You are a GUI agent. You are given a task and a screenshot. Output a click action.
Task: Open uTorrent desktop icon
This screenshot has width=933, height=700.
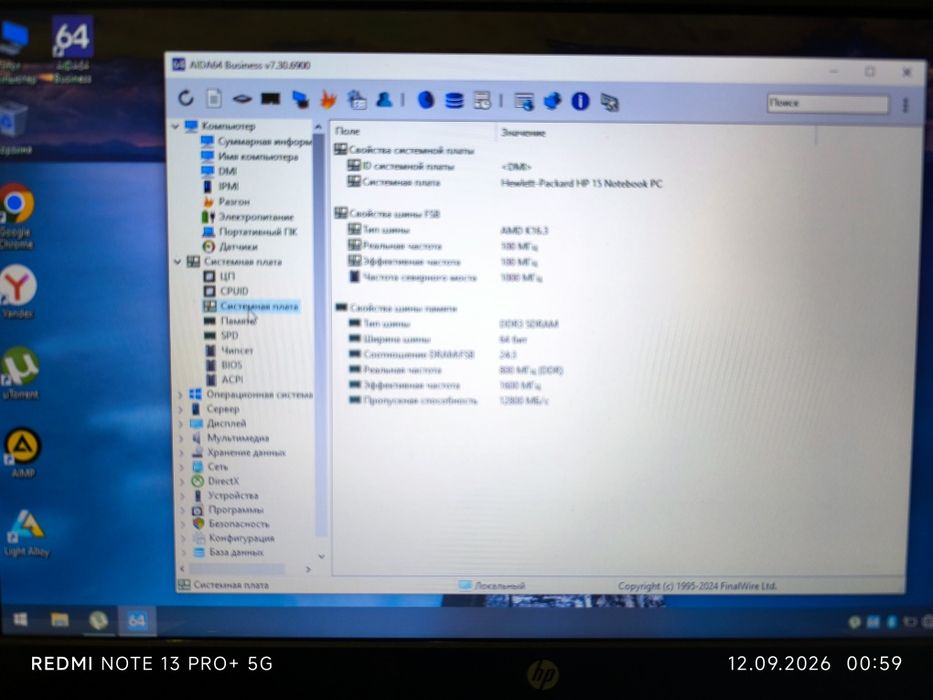tap(20, 373)
